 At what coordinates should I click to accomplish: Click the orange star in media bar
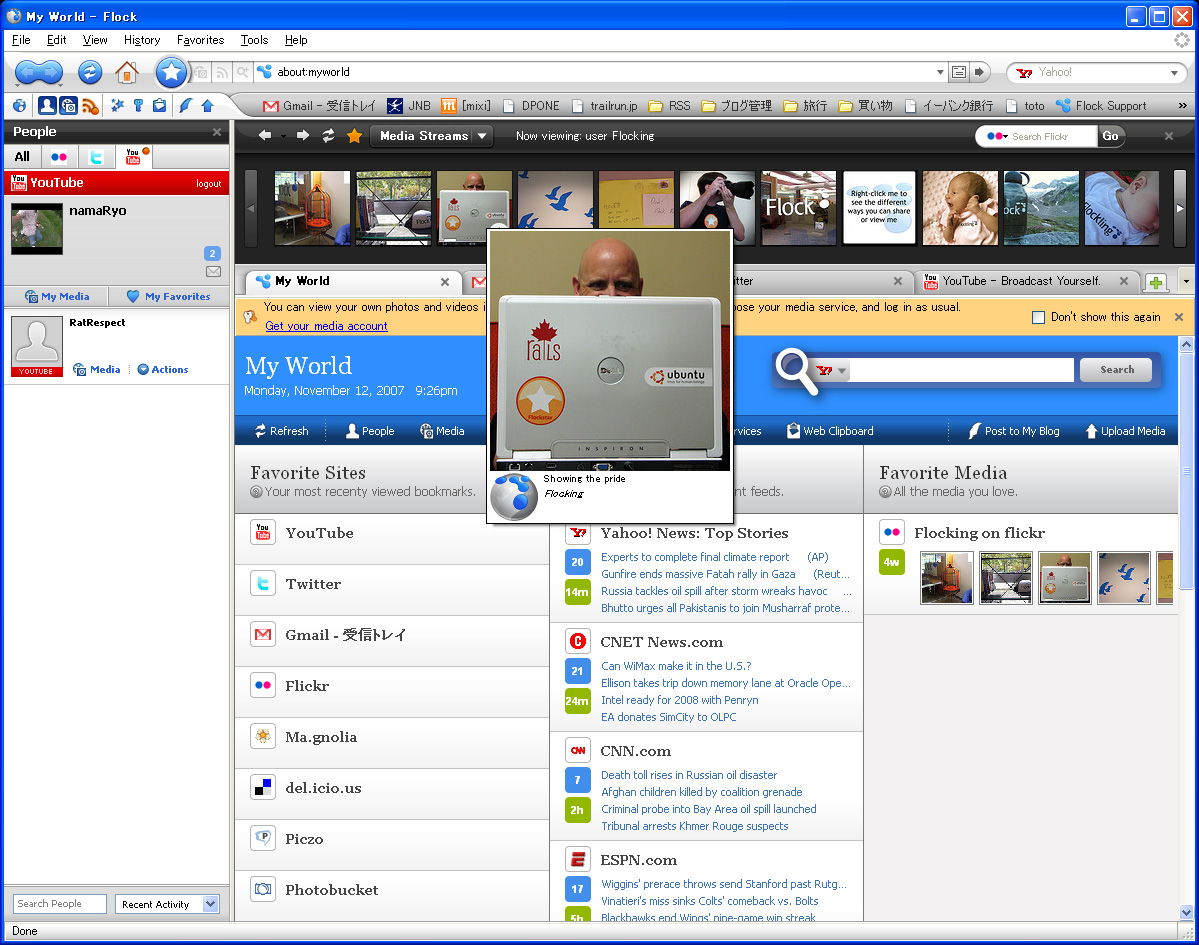353,136
